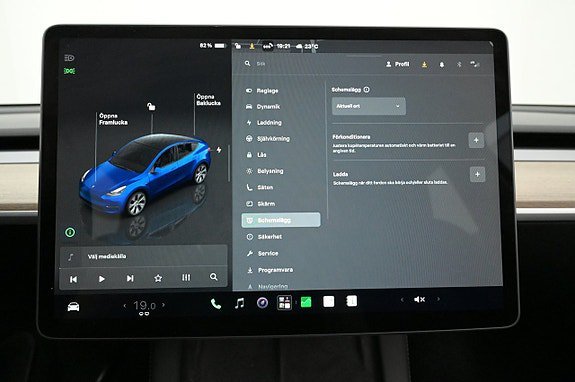Open media search magnifier icon
This screenshot has height=382, width=575.
click(213, 277)
